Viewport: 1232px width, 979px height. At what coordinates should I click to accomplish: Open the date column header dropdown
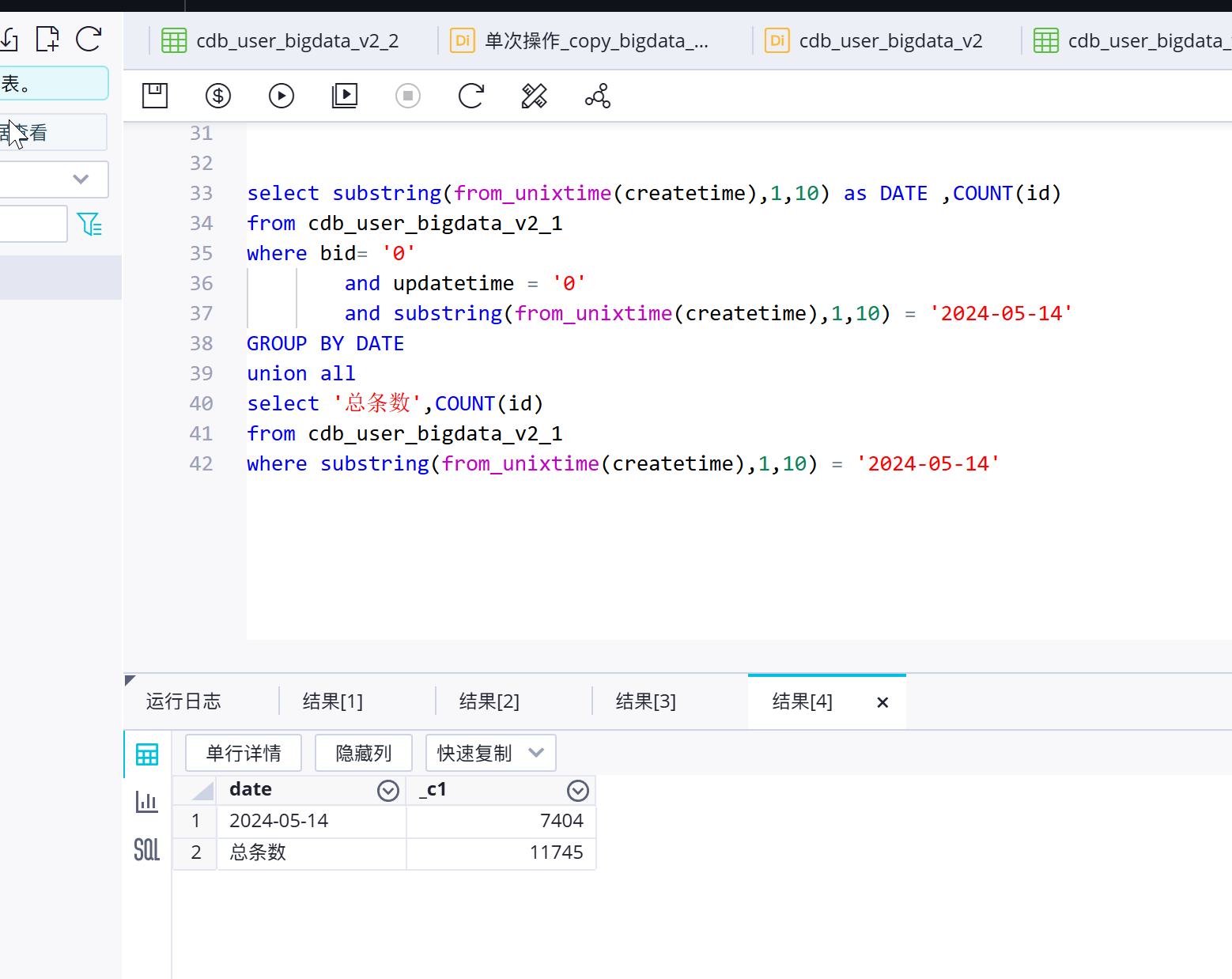click(x=388, y=791)
